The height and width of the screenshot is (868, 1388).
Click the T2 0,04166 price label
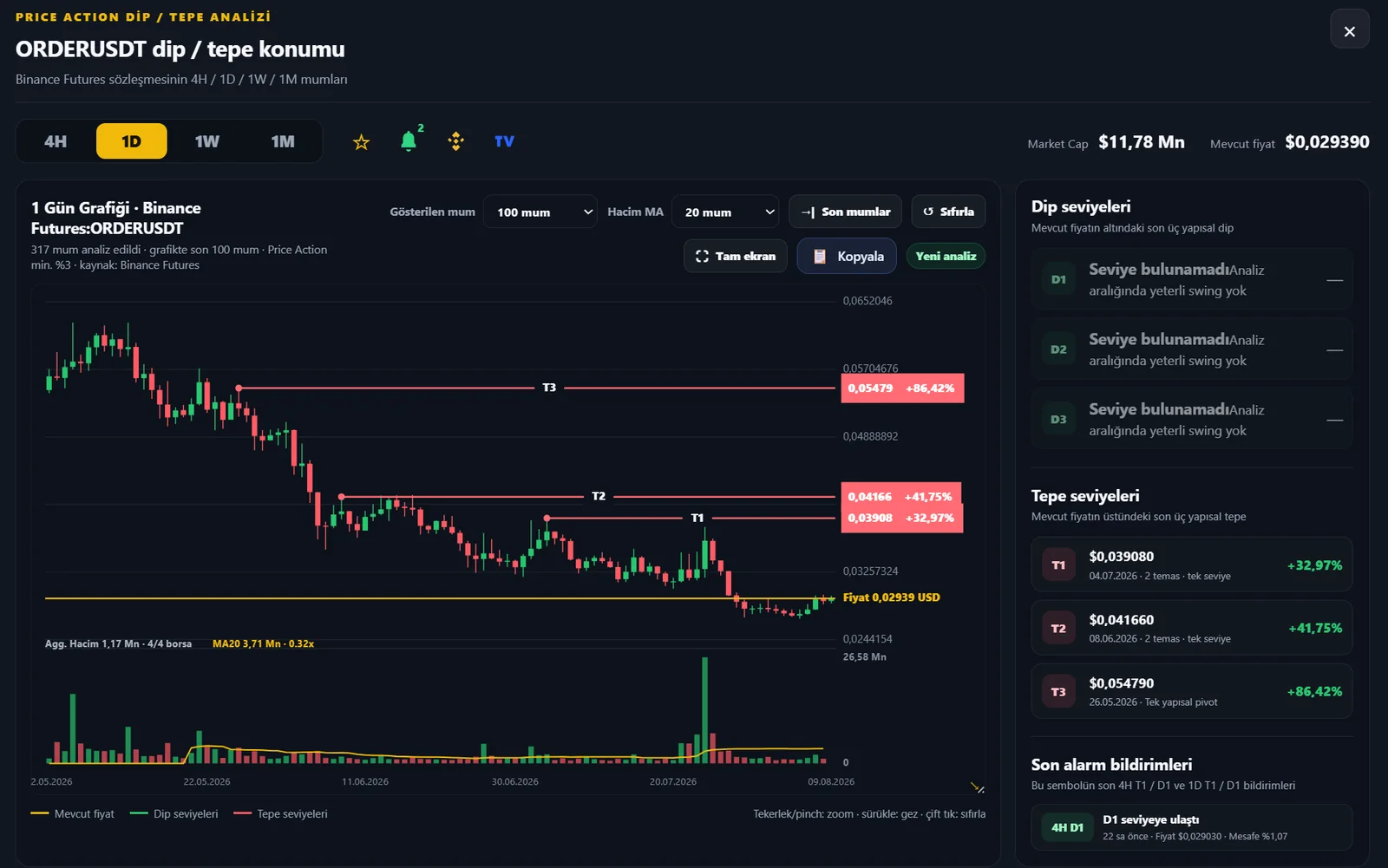point(901,497)
